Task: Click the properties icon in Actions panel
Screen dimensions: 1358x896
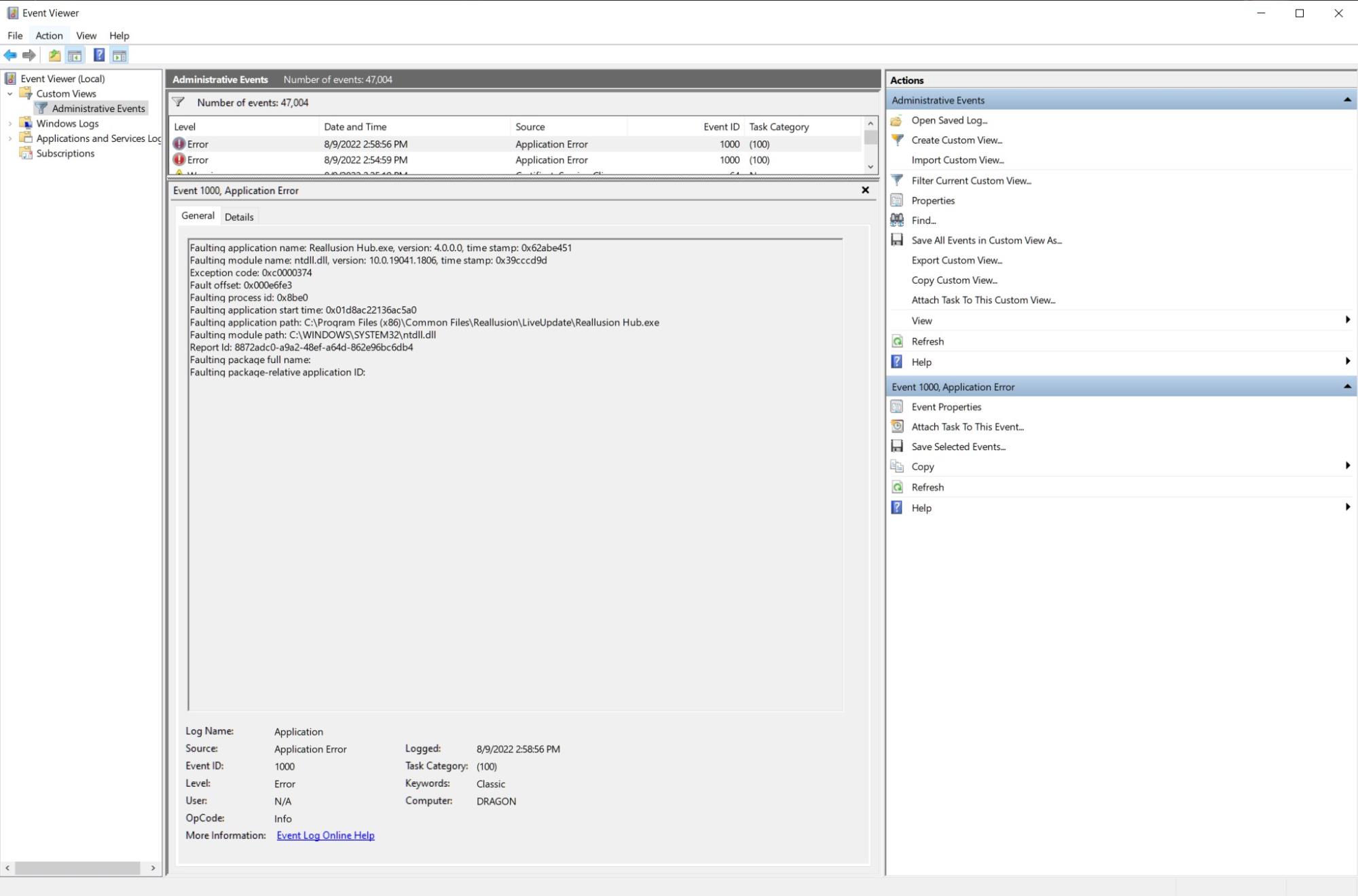Action: pyautogui.click(x=897, y=199)
